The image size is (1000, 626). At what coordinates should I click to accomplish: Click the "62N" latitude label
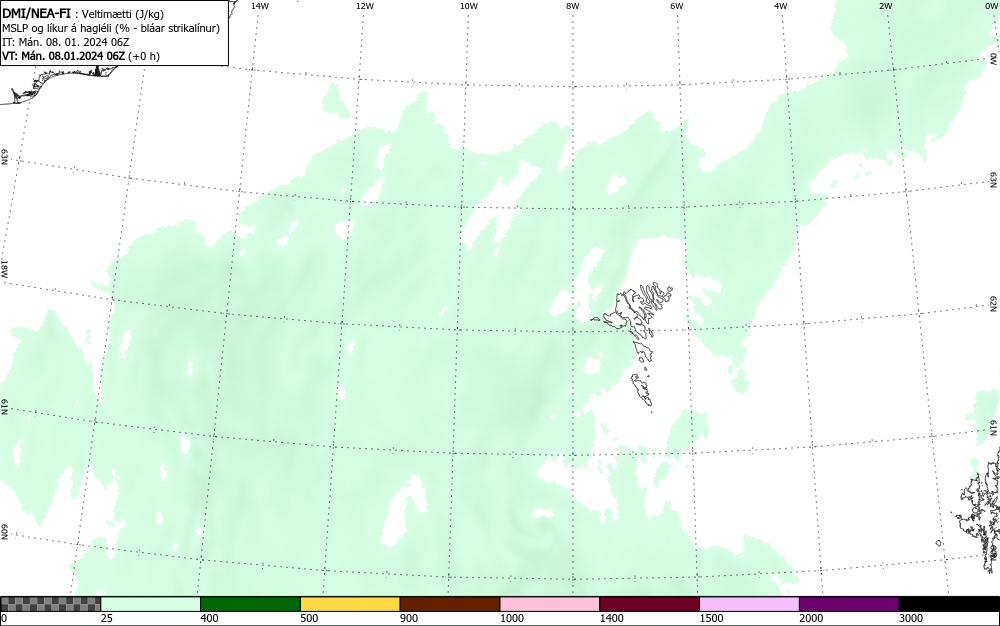(x=994, y=304)
